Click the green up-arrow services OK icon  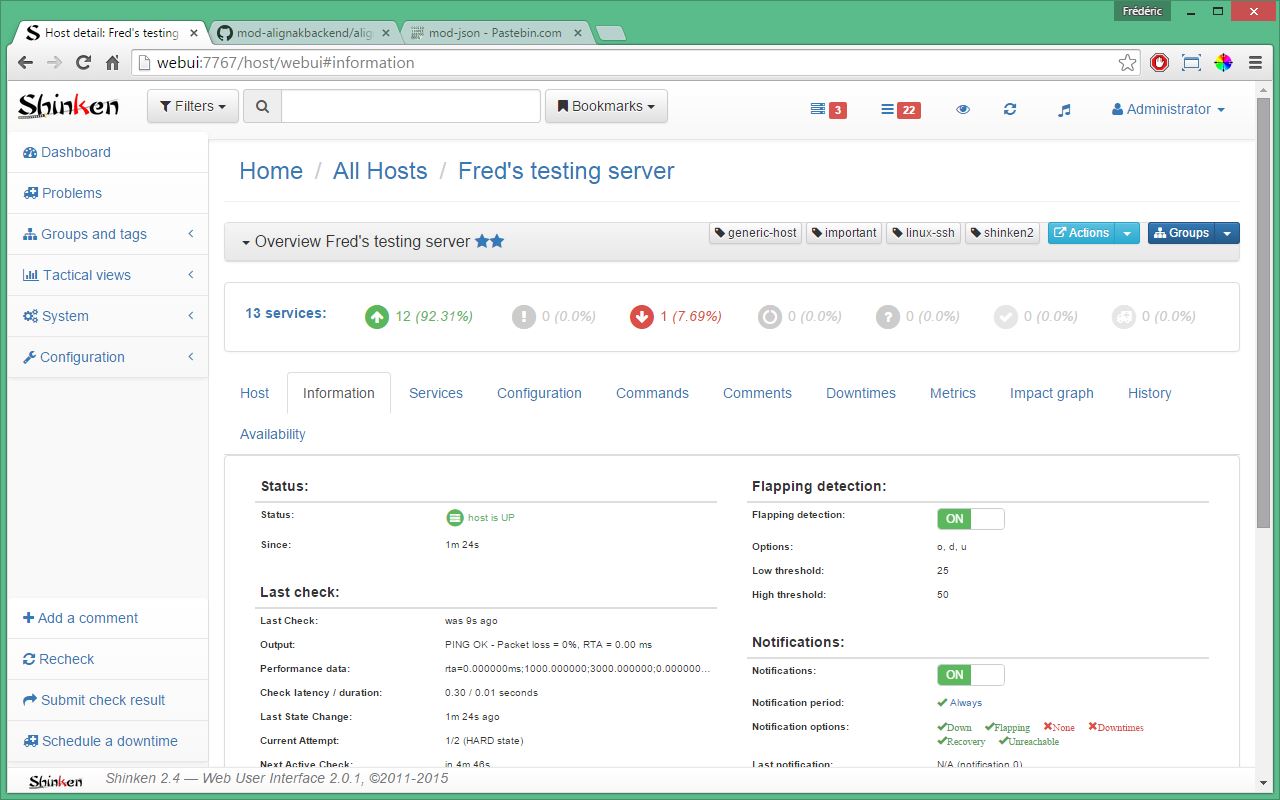[x=376, y=317]
